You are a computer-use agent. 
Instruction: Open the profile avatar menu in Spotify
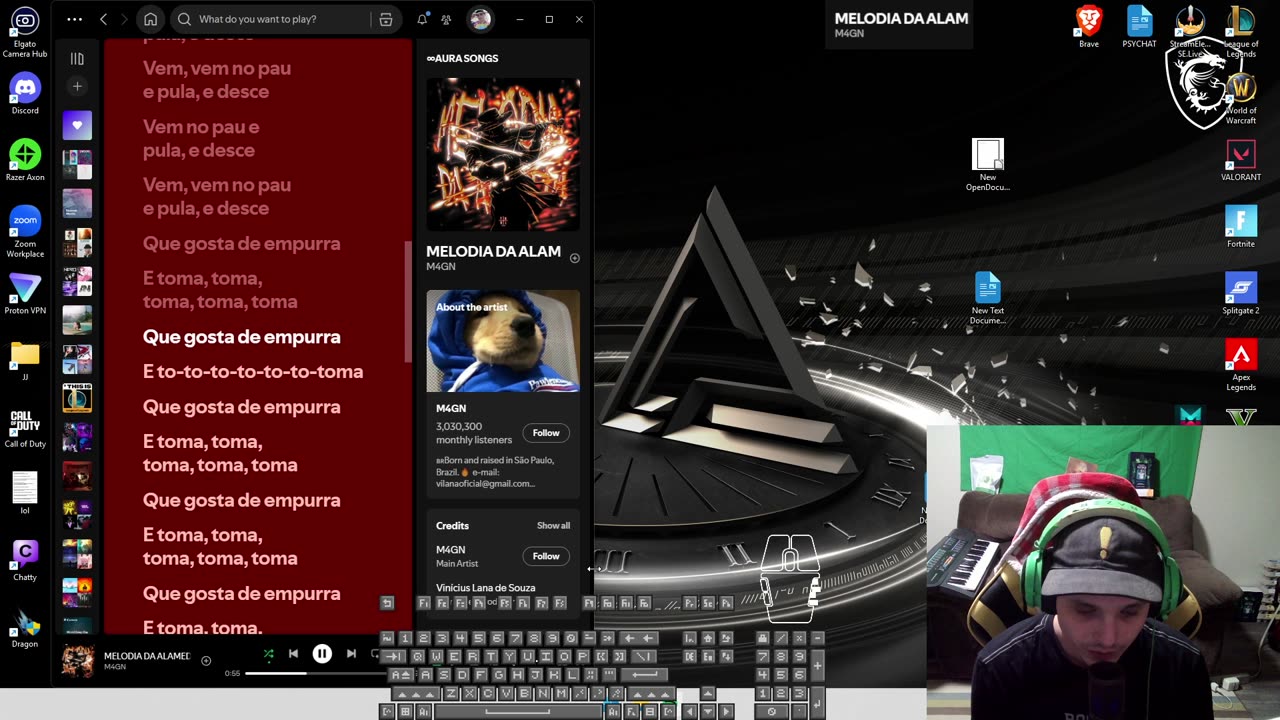coord(480,19)
